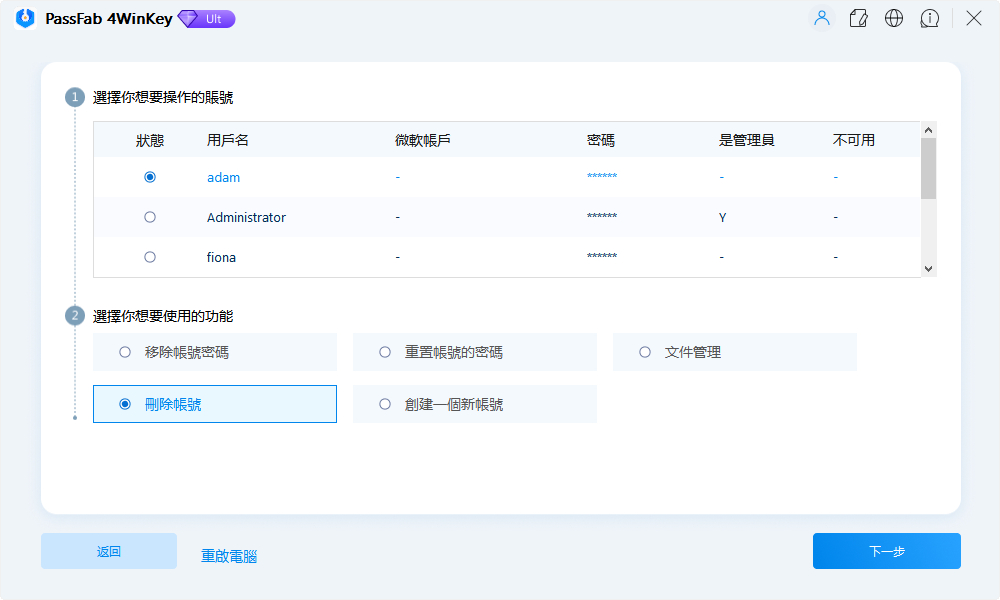Click the 下一步 button
The height and width of the screenshot is (600, 1000).
coord(886,550)
